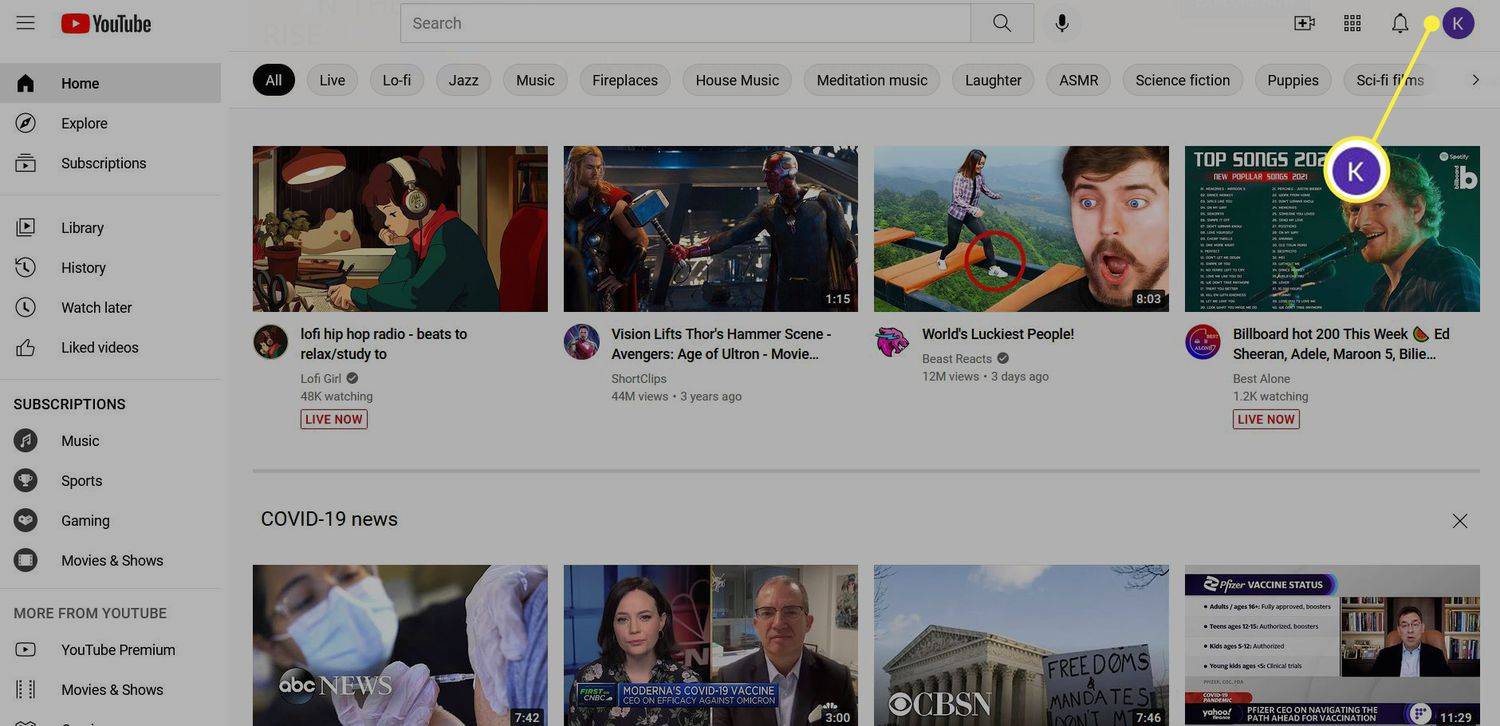Click the YouTube logo
This screenshot has width=1500, height=726.
pyautogui.click(x=106, y=23)
